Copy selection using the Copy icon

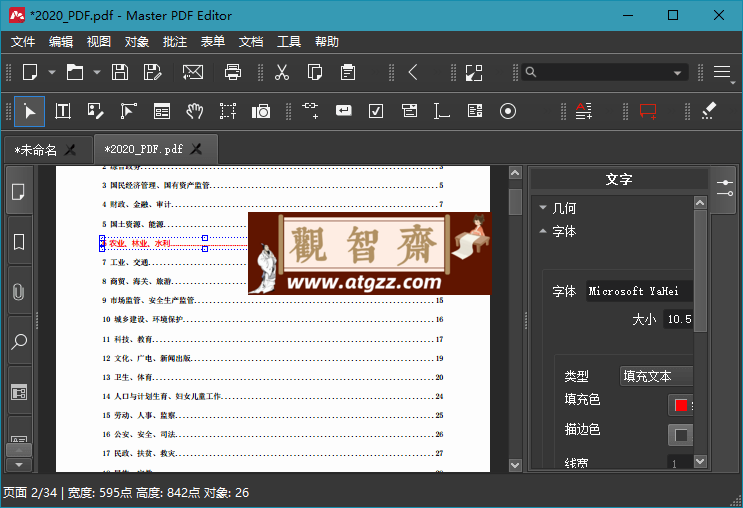pos(315,73)
